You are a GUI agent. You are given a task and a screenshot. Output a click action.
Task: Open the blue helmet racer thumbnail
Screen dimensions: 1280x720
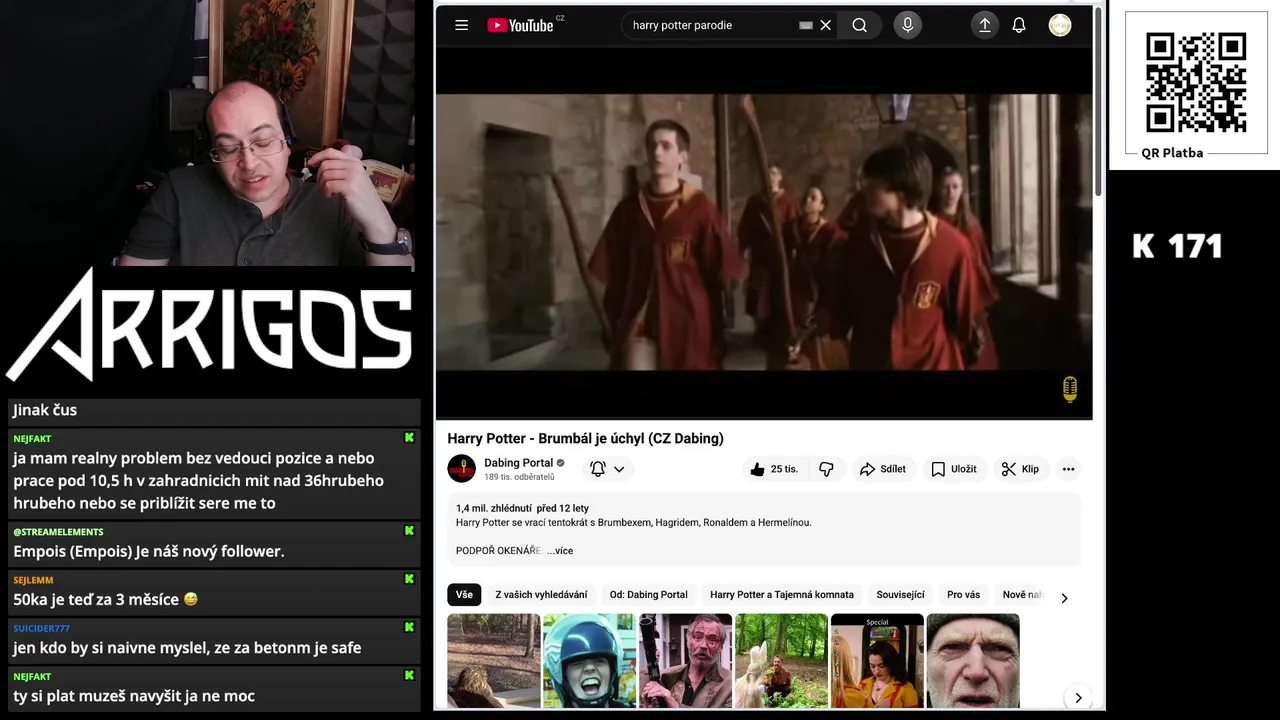click(x=589, y=661)
